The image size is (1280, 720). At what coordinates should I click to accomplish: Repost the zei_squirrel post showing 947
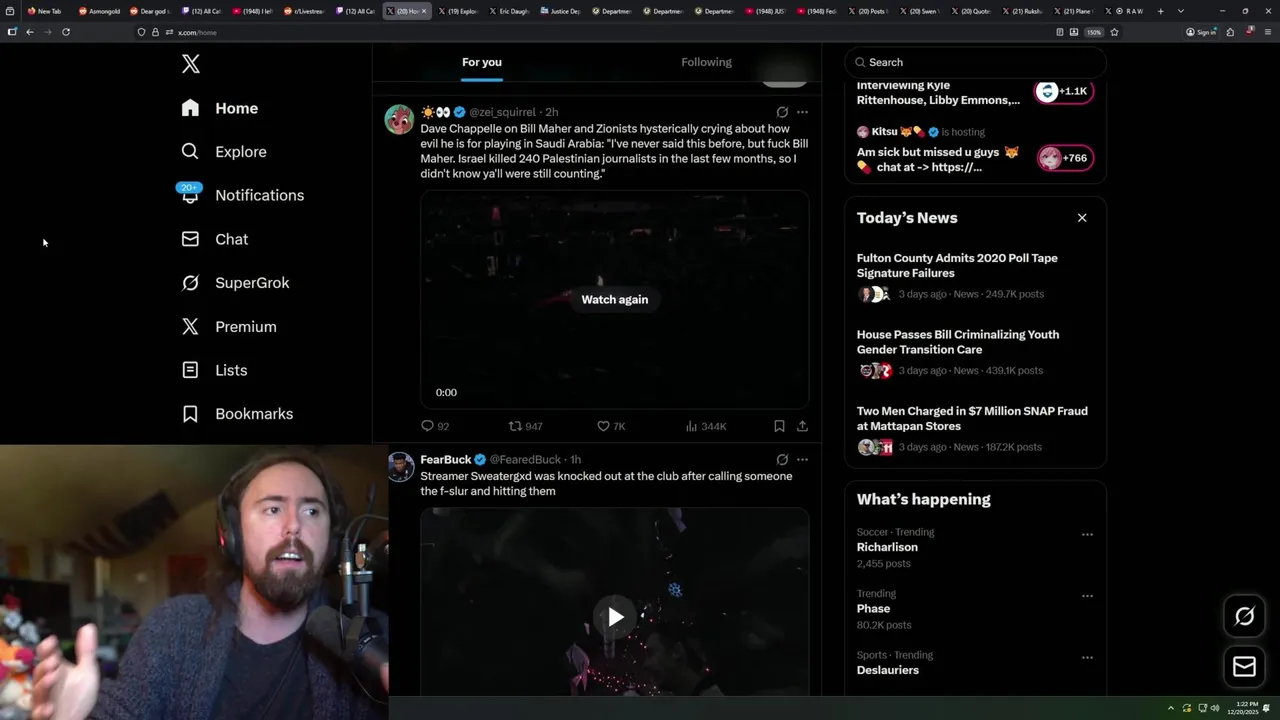click(x=515, y=426)
